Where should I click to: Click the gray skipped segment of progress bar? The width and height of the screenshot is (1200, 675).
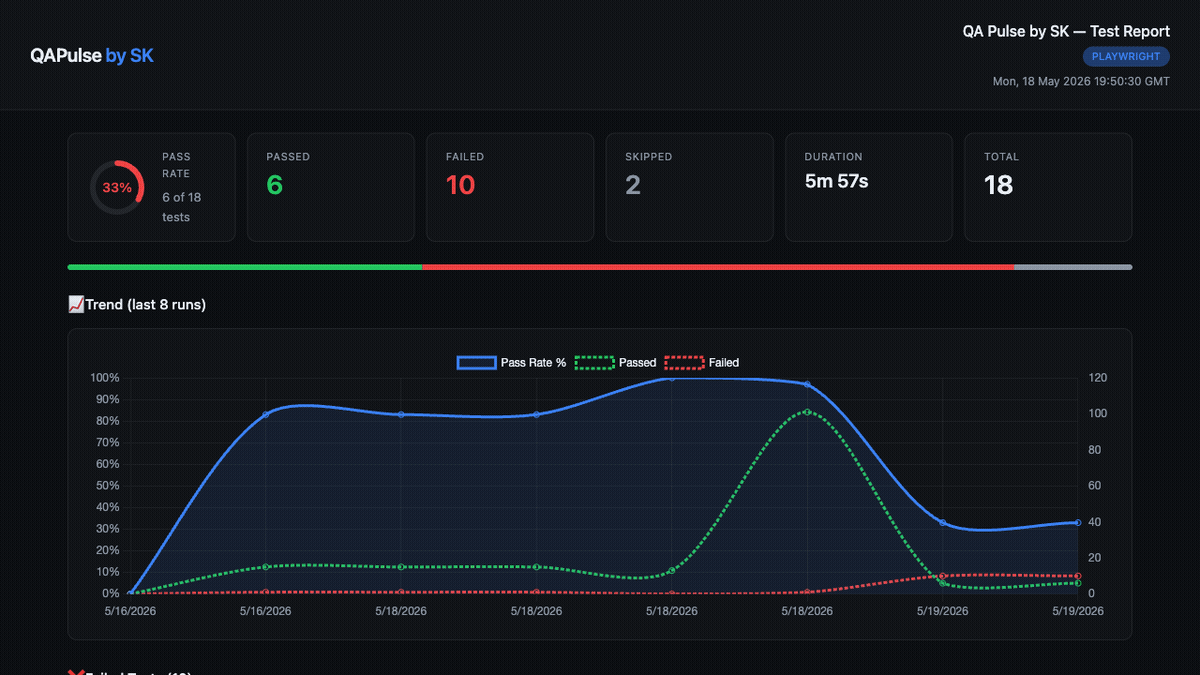click(x=1073, y=267)
